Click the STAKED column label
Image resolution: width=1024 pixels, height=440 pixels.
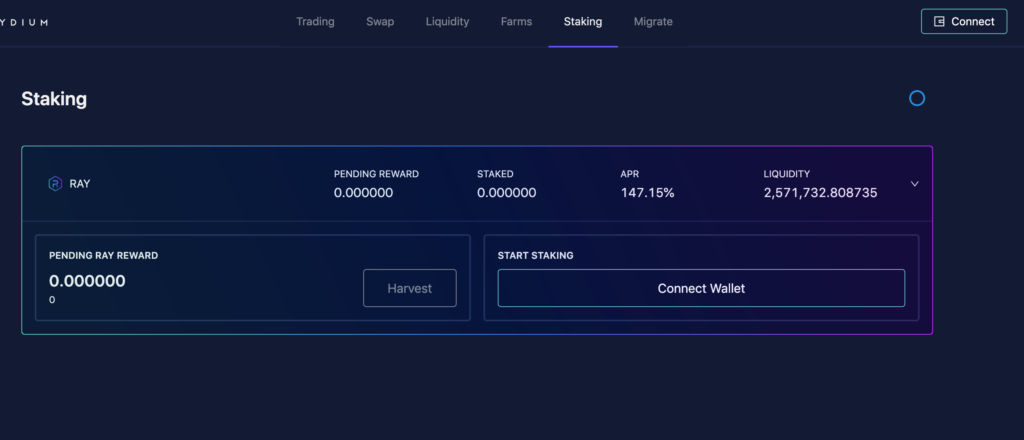495,174
